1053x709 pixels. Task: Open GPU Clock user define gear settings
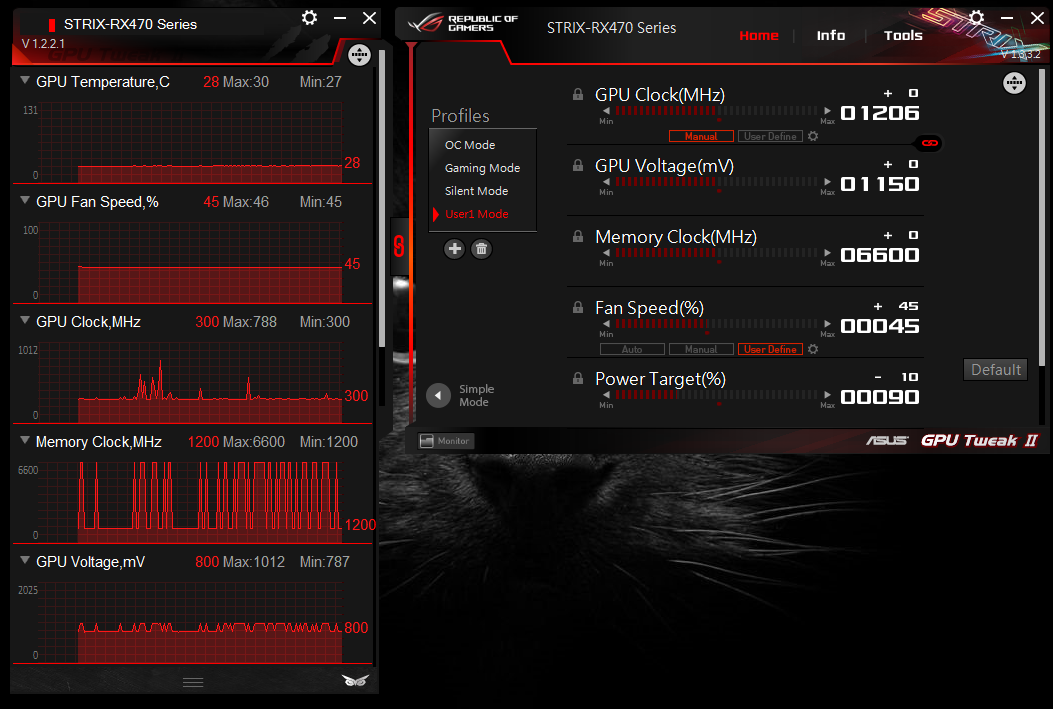click(x=813, y=136)
